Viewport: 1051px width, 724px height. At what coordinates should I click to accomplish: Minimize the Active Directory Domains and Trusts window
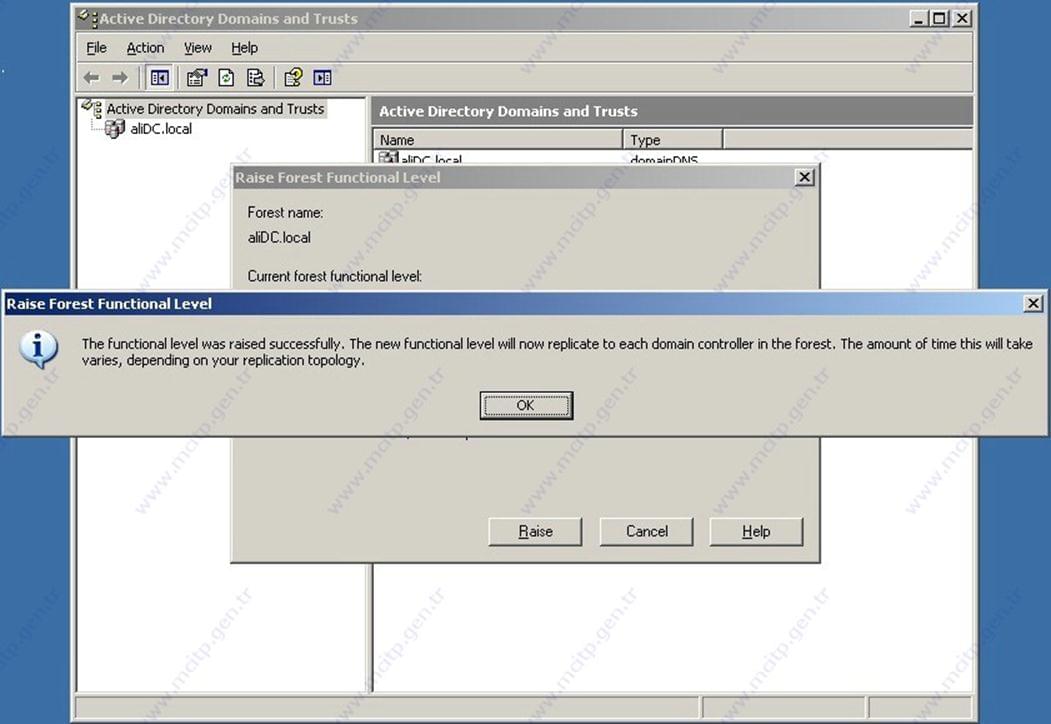pos(918,18)
